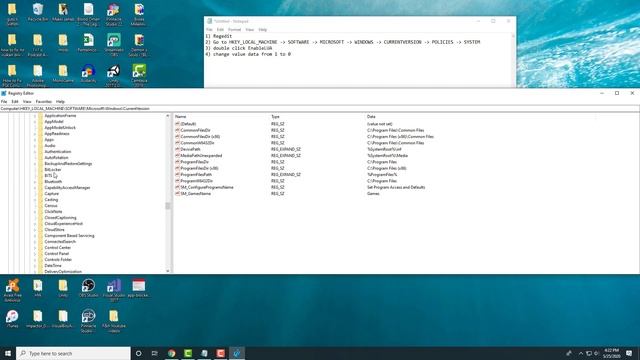The width and height of the screenshot is (640, 360).
Task: Expand the Bluetooth registry key
Action: point(35,182)
